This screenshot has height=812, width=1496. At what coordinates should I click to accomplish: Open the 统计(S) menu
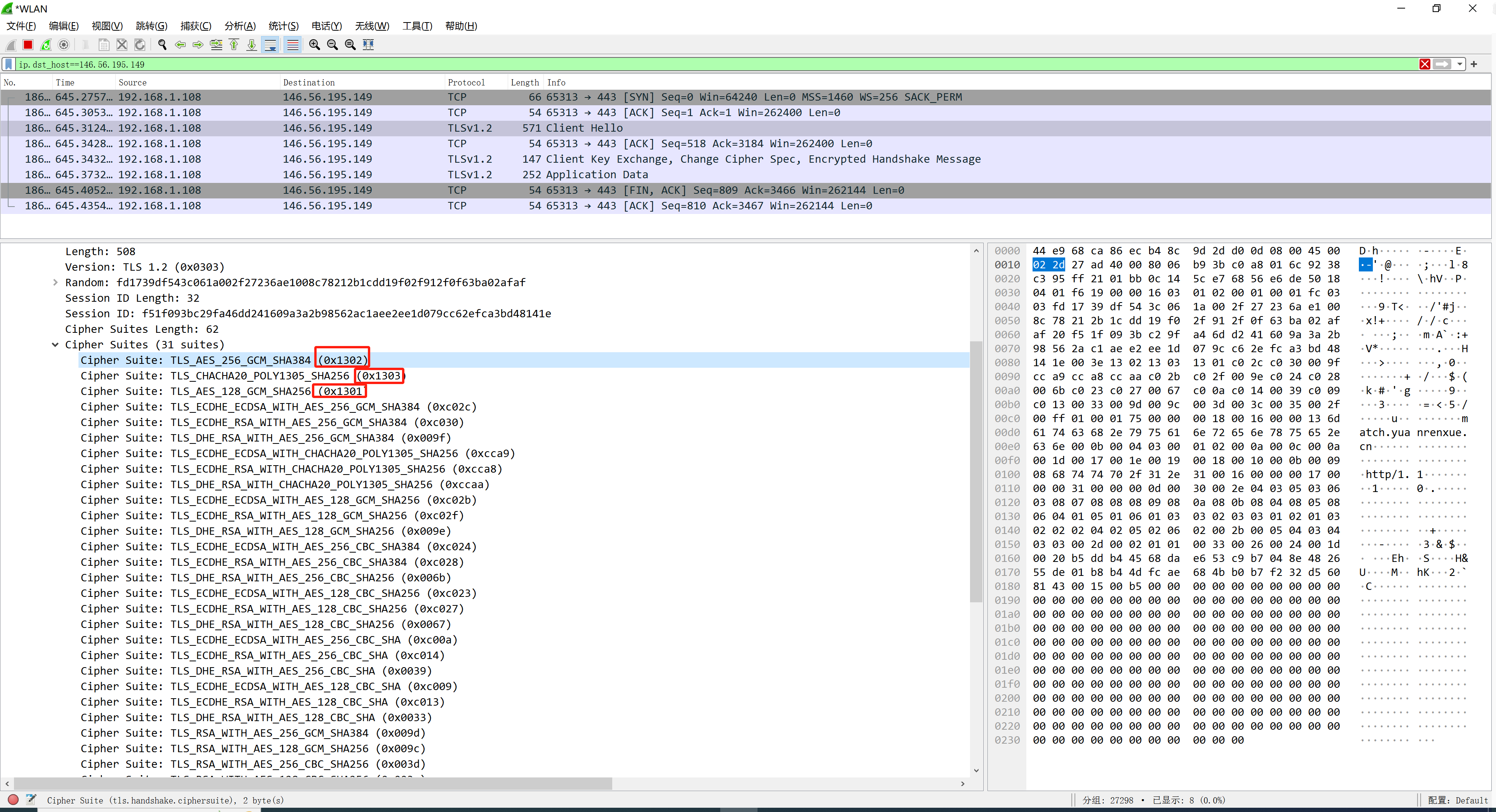(284, 26)
